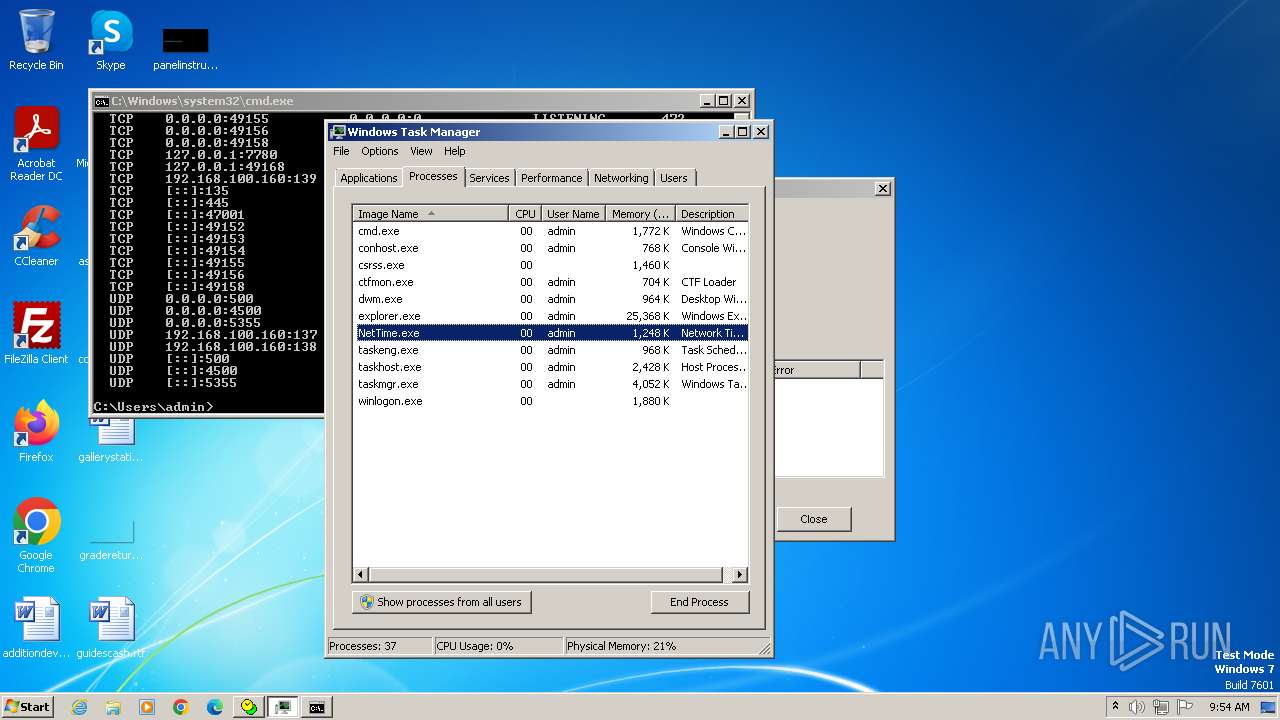Image resolution: width=1280 pixels, height=720 pixels.
Task: Select the NetTime.exe process row
Action: [x=551, y=333]
